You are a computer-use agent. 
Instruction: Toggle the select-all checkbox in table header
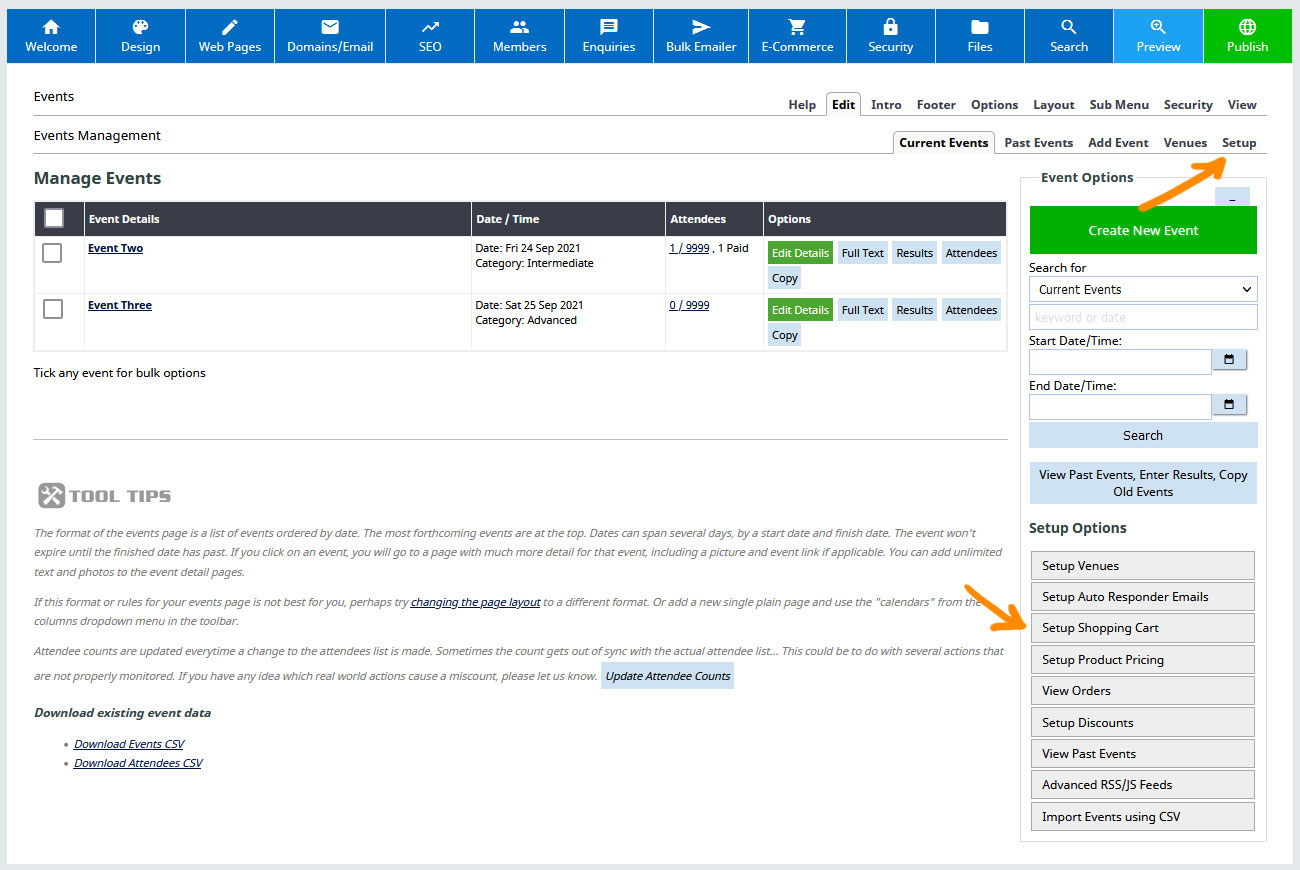pos(54,218)
